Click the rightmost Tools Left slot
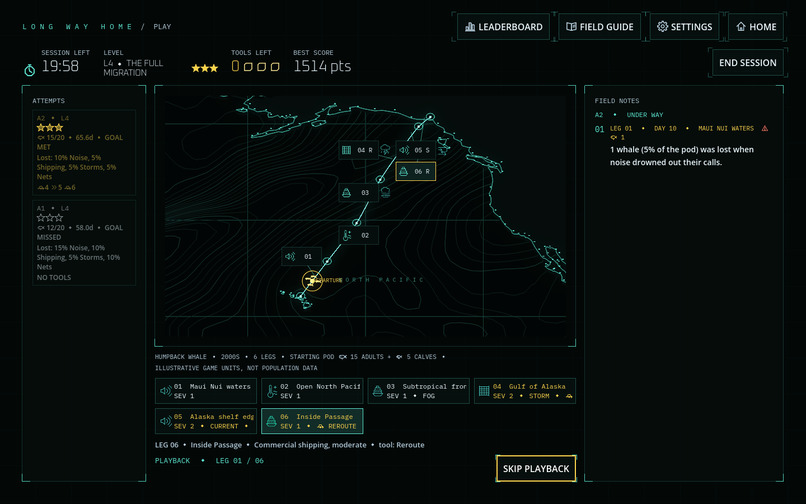 point(275,66)
